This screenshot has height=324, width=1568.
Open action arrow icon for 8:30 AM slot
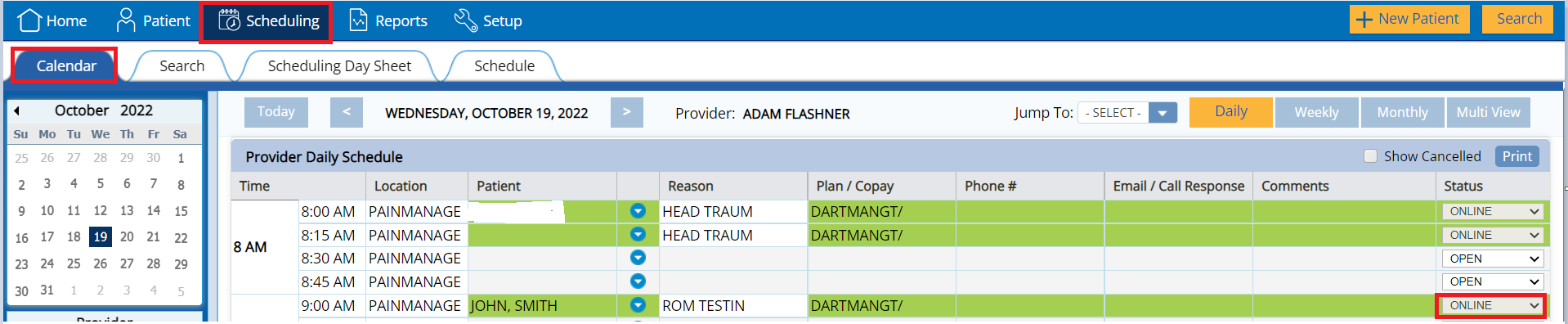click(x=638, y=258)
